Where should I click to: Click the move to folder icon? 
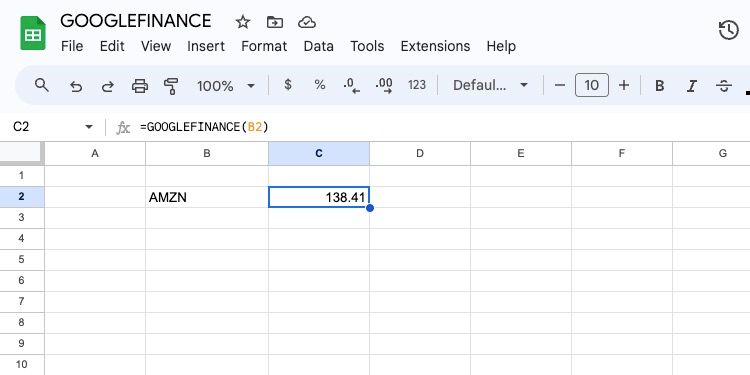[x=275, y=22]
